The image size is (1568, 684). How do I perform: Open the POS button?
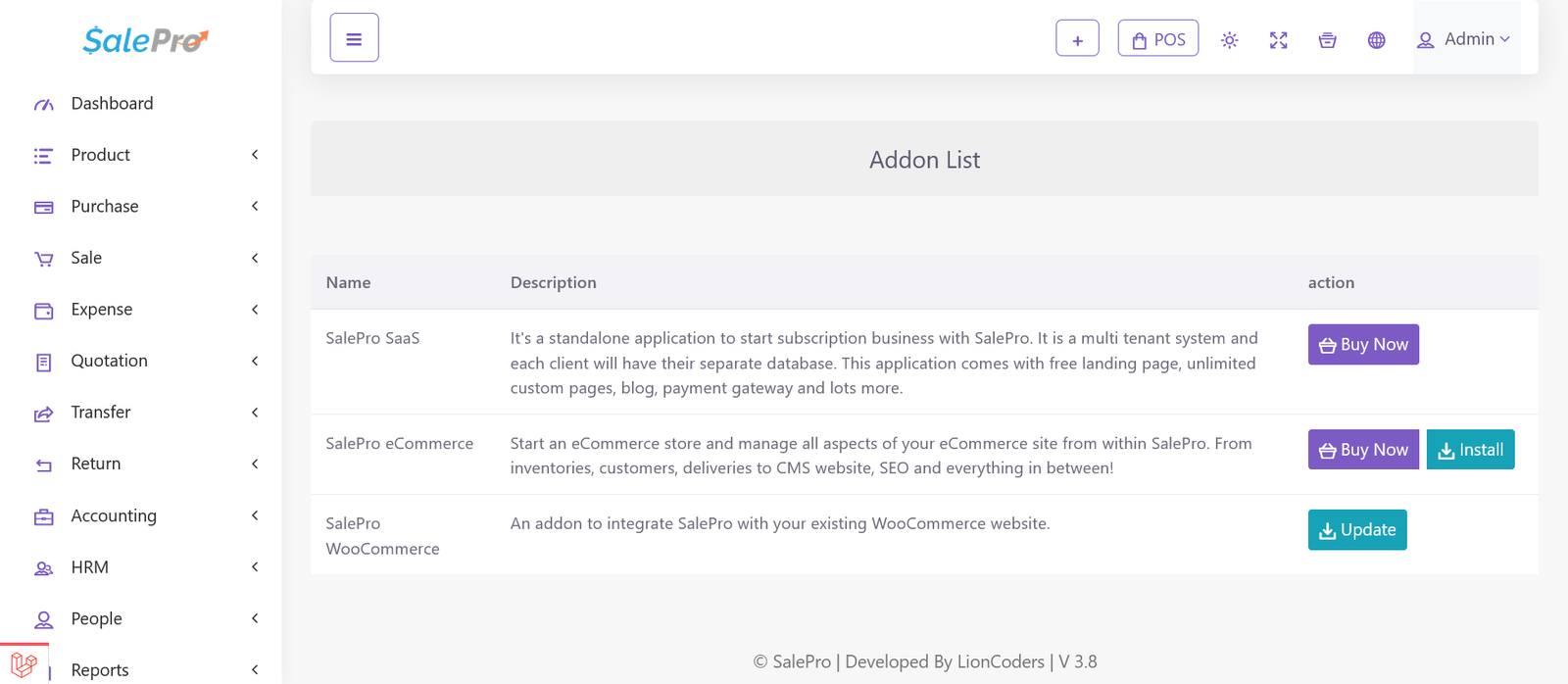(1157, 39)
